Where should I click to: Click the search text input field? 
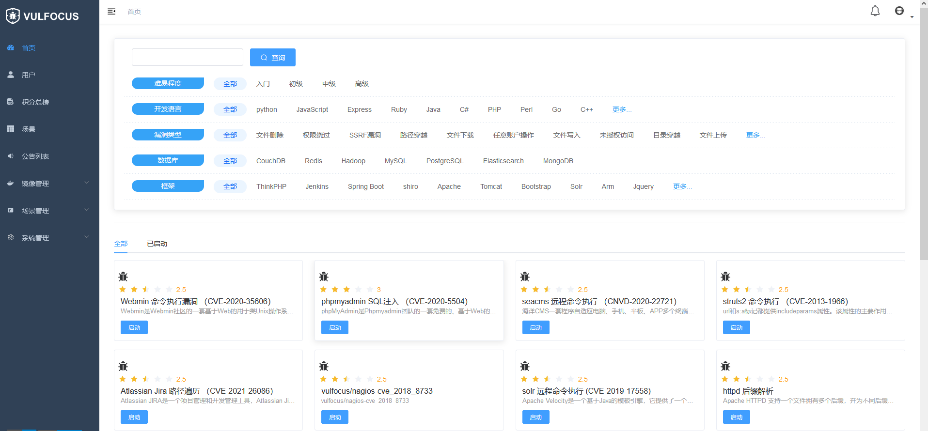[x=187, y=57]
